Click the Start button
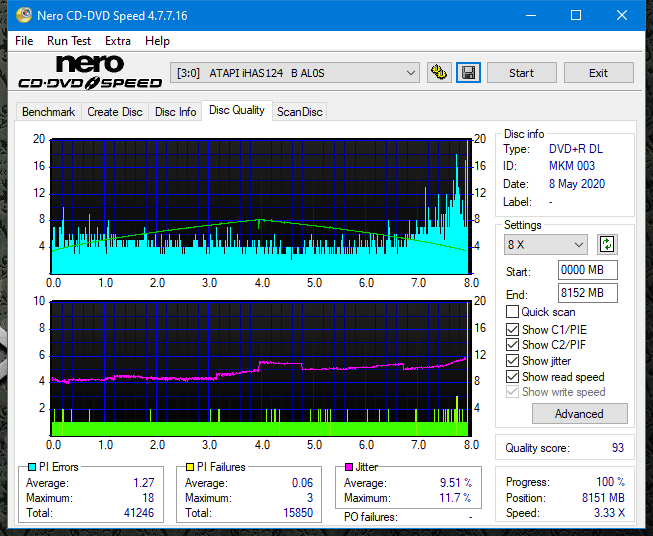Viewport: 653px width, 536px height. 521,73
